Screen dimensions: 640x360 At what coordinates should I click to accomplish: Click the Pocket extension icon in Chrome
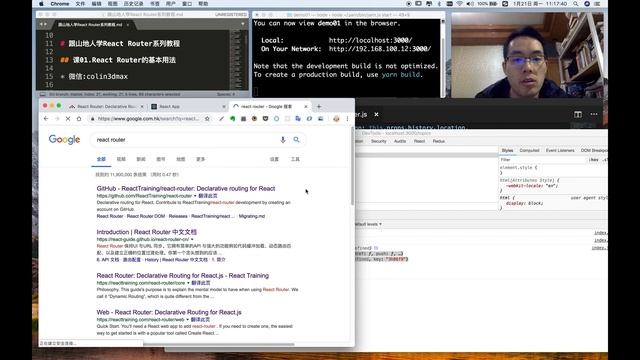tap(265, 119)
